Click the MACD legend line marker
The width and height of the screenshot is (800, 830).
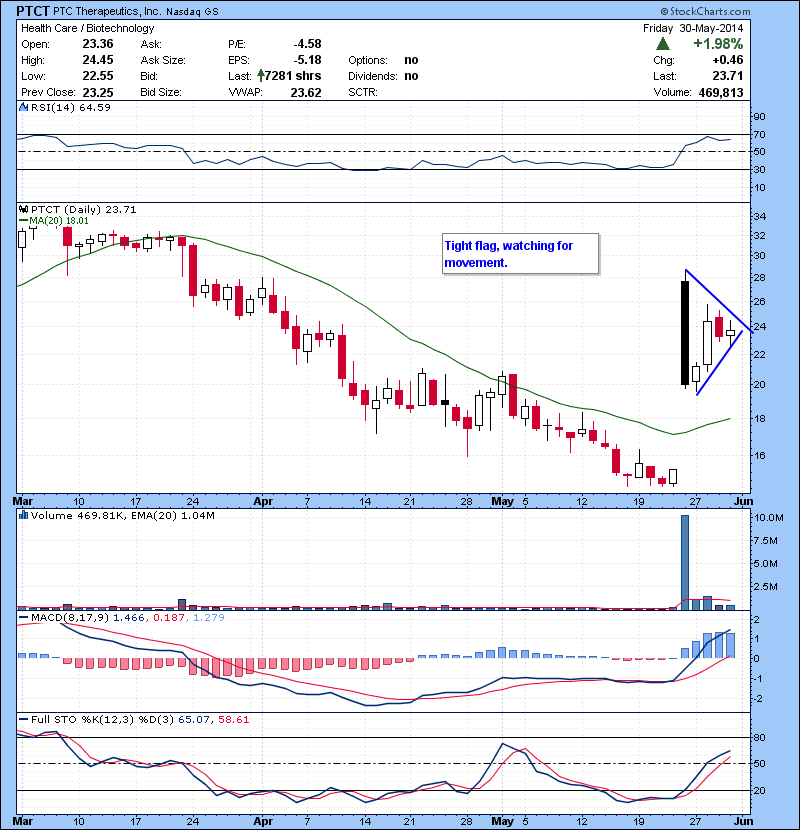pyautogui.click(x=23, y=617)
